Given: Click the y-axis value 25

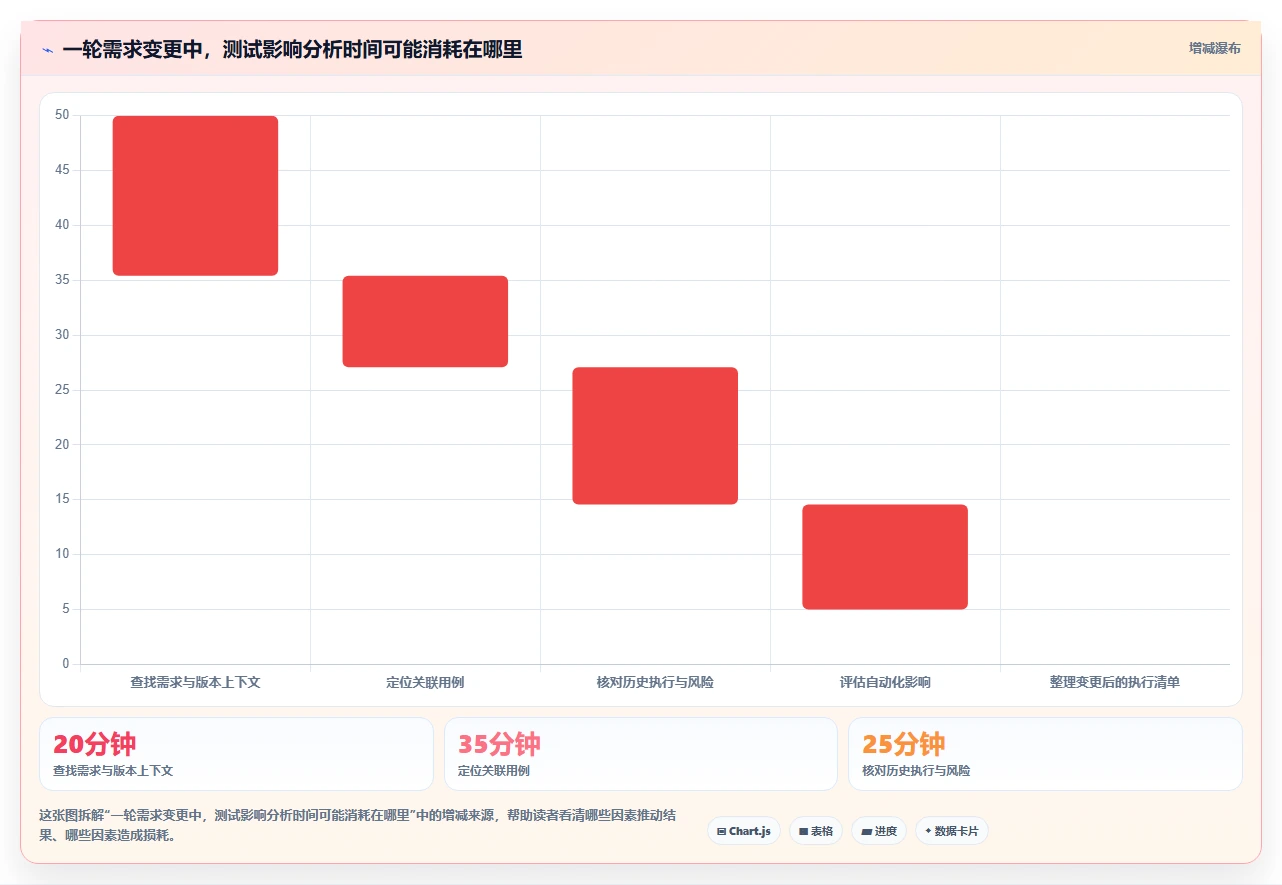Looking at the screenshot, I should 62,390.
